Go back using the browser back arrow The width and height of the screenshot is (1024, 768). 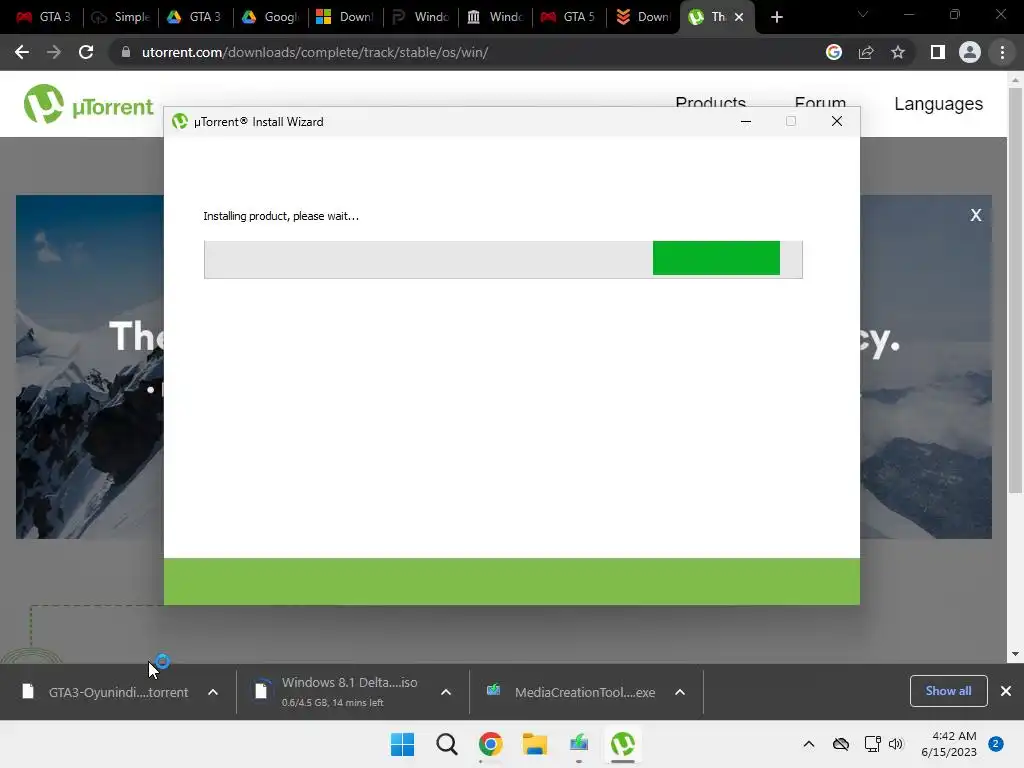pos(22,52)
